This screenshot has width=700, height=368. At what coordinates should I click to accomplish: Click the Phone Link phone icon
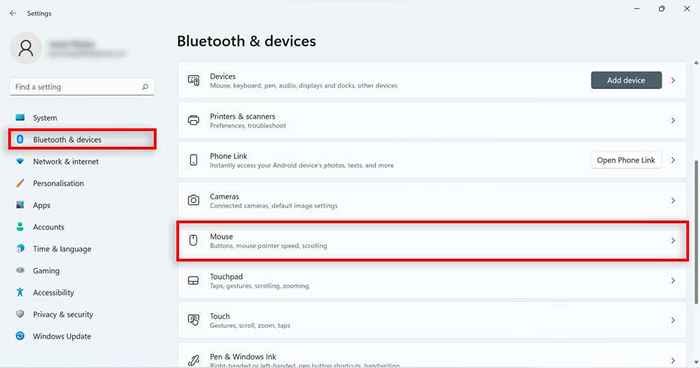coord(193,160)
